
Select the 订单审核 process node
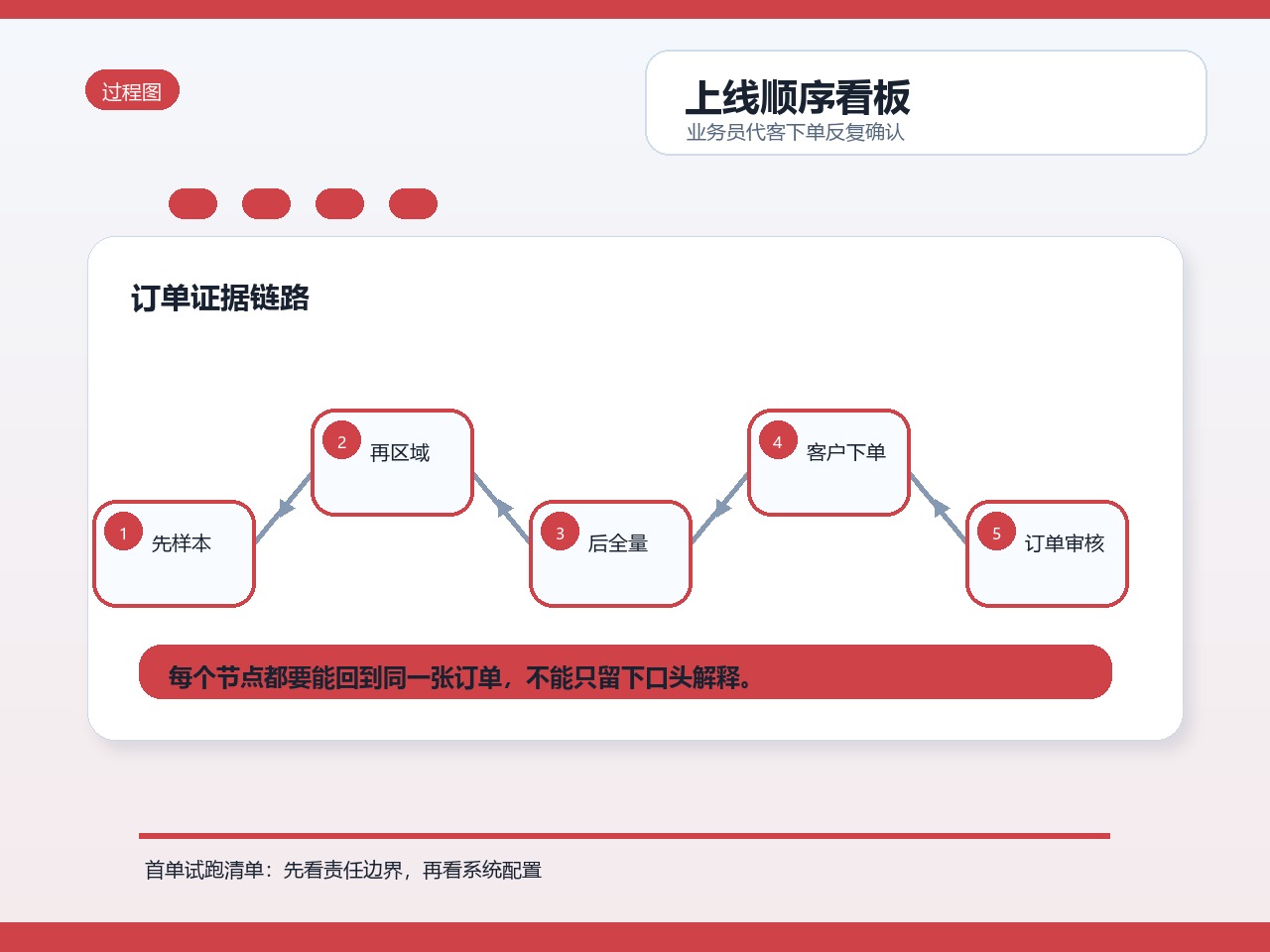pos(1048,553)
